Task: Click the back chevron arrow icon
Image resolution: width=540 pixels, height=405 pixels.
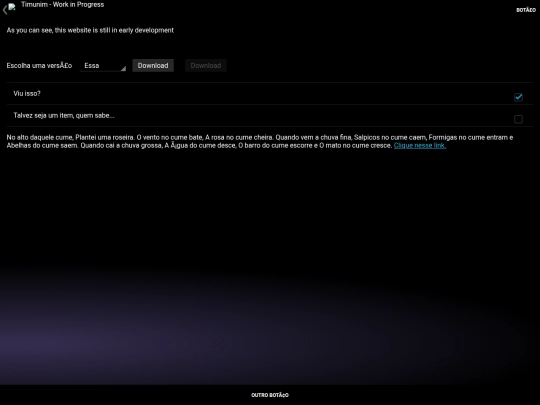Action: pos(4,10)
